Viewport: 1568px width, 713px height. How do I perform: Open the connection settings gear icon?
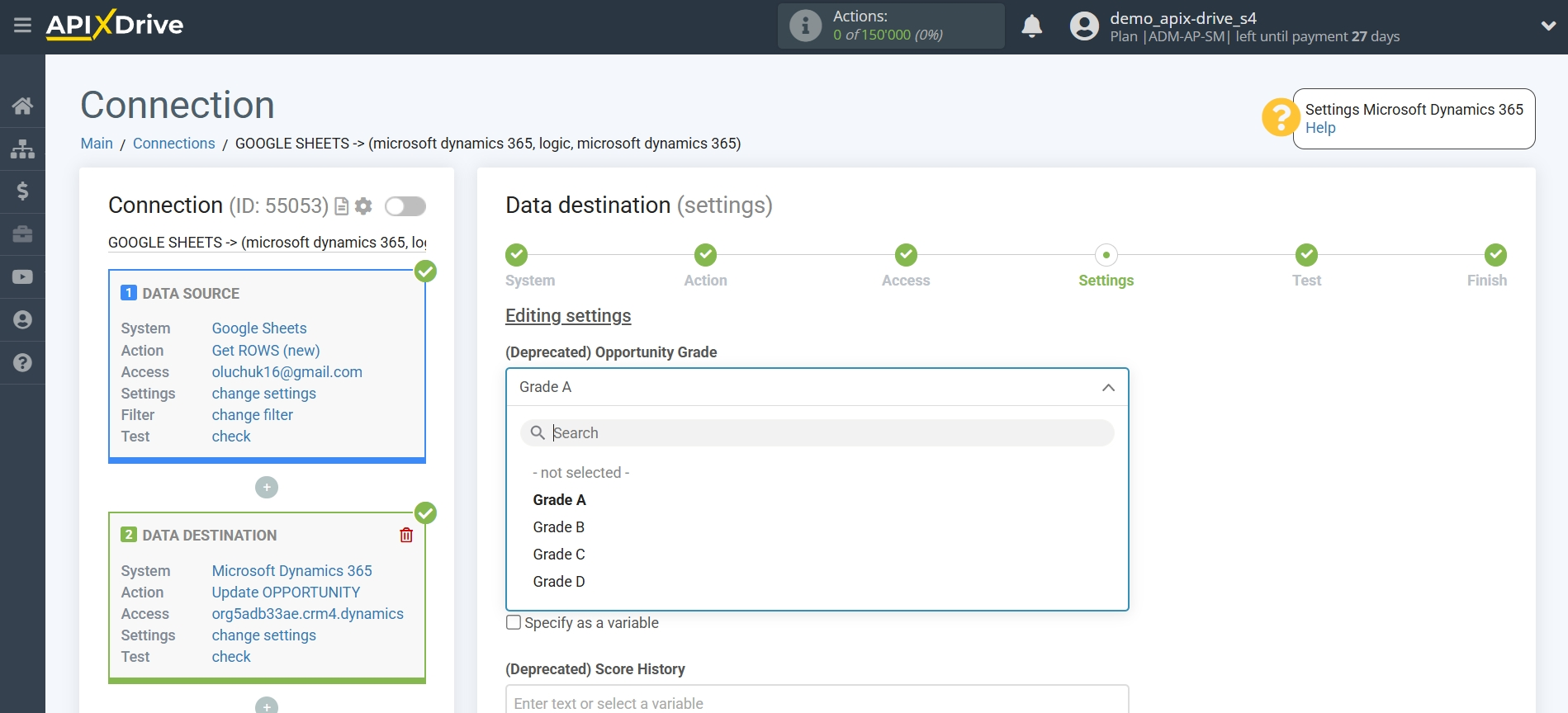pos(363,206)
